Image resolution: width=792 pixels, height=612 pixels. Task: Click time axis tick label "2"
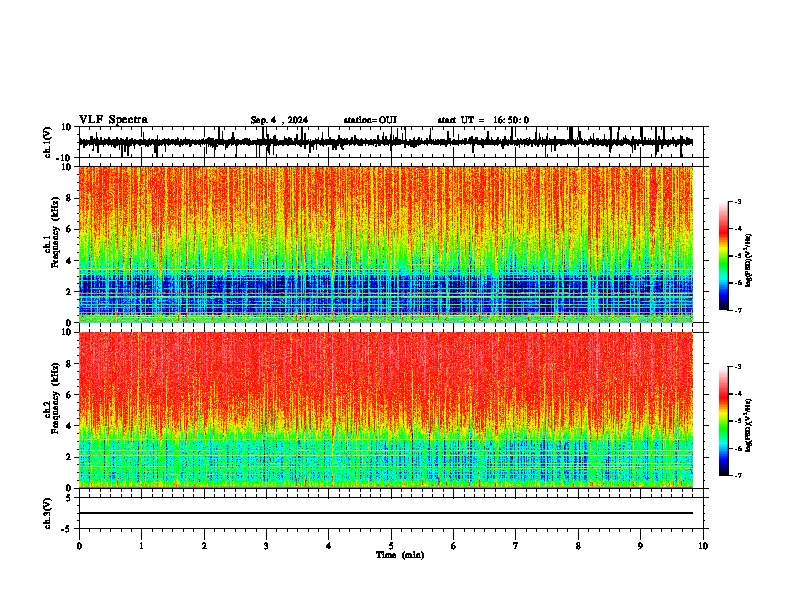tap(204, 546)
